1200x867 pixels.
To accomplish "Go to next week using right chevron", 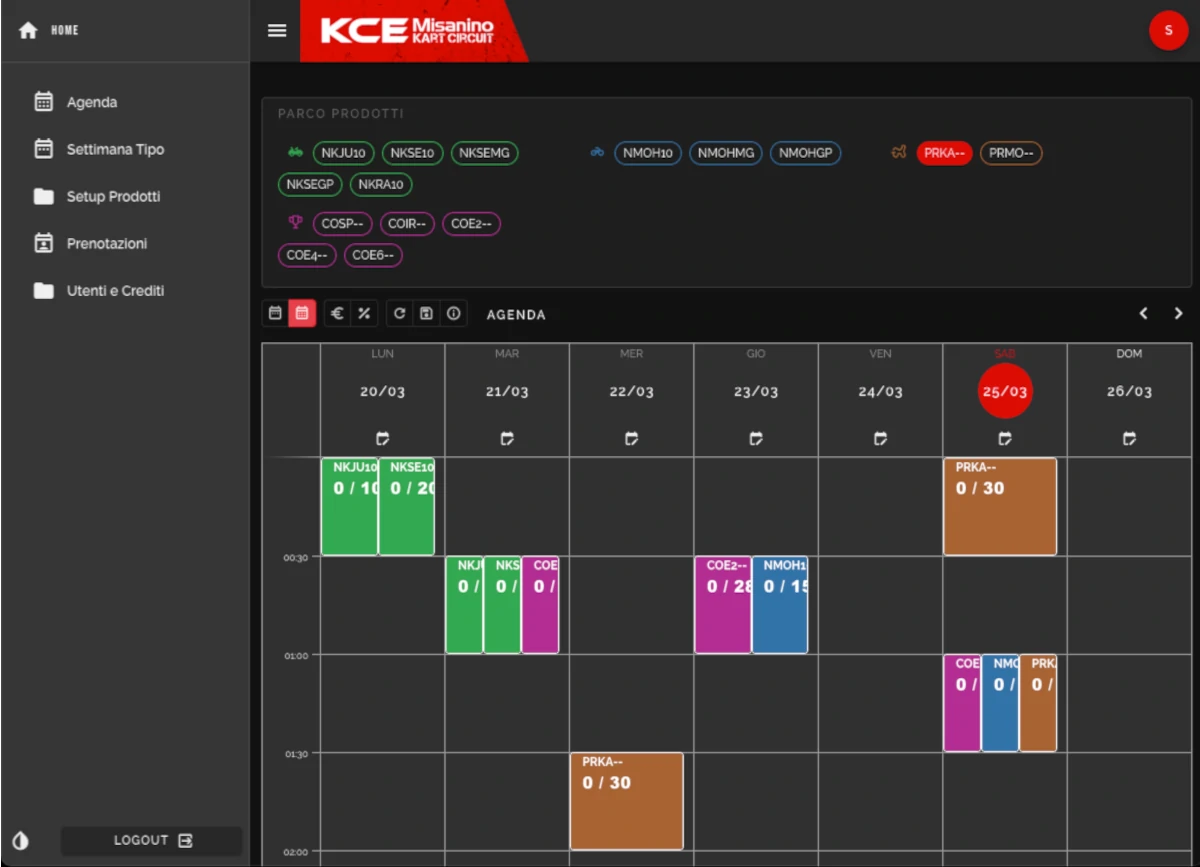I will (x=1177, y=313).
